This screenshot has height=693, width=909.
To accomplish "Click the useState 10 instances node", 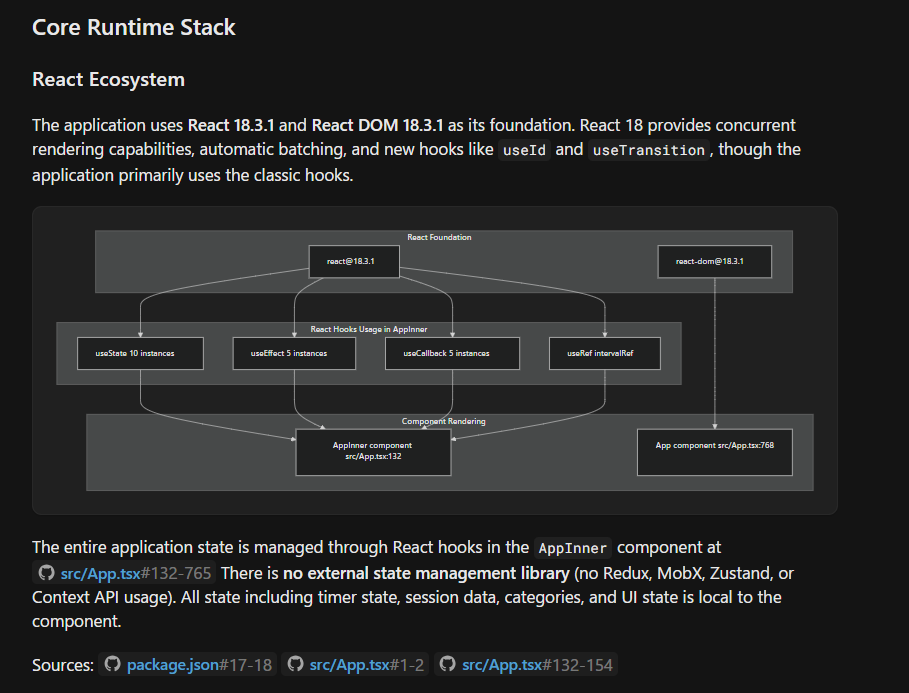I will 140,353.
